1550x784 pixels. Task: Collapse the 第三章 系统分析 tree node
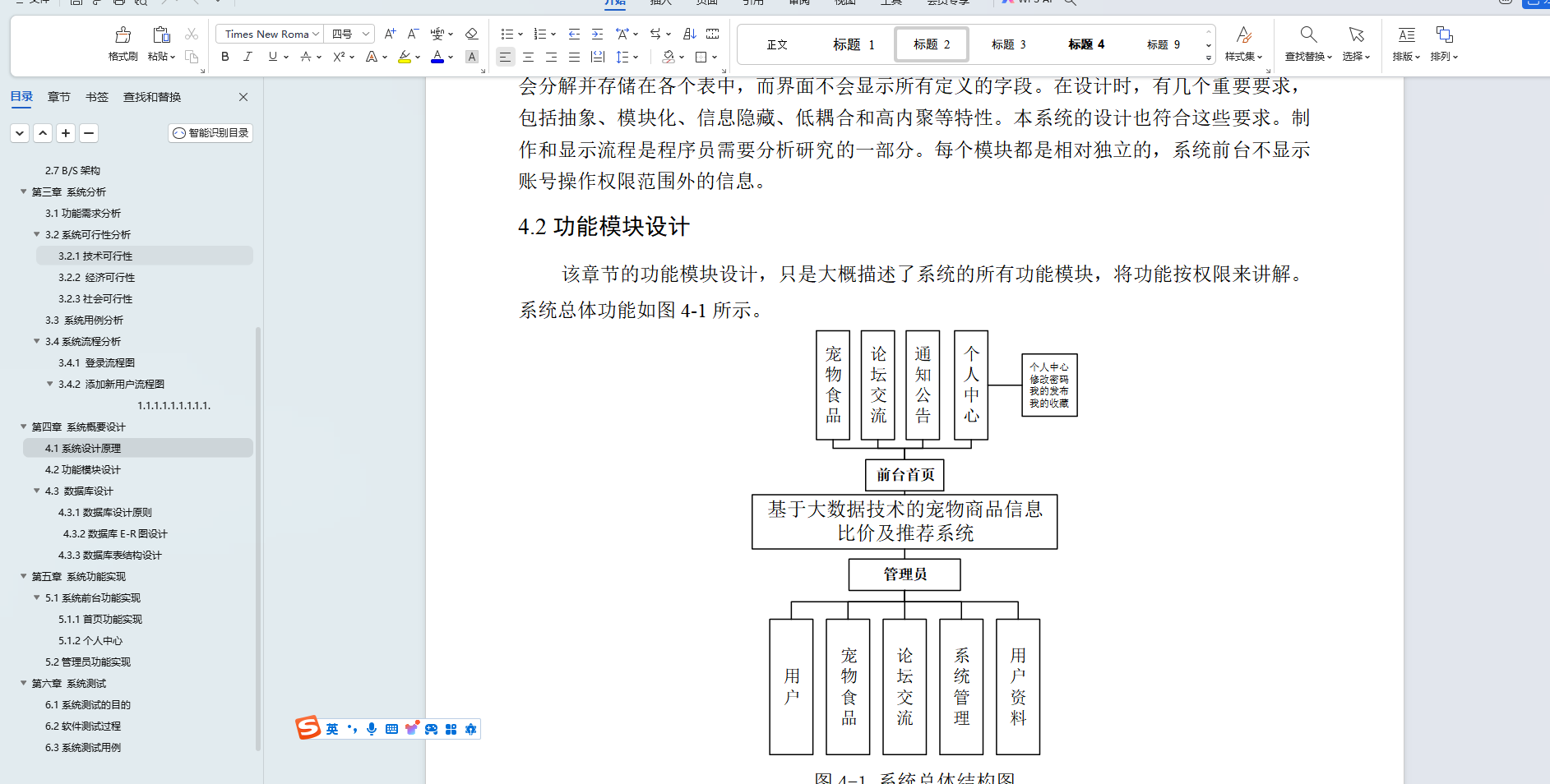pos(24,191)
